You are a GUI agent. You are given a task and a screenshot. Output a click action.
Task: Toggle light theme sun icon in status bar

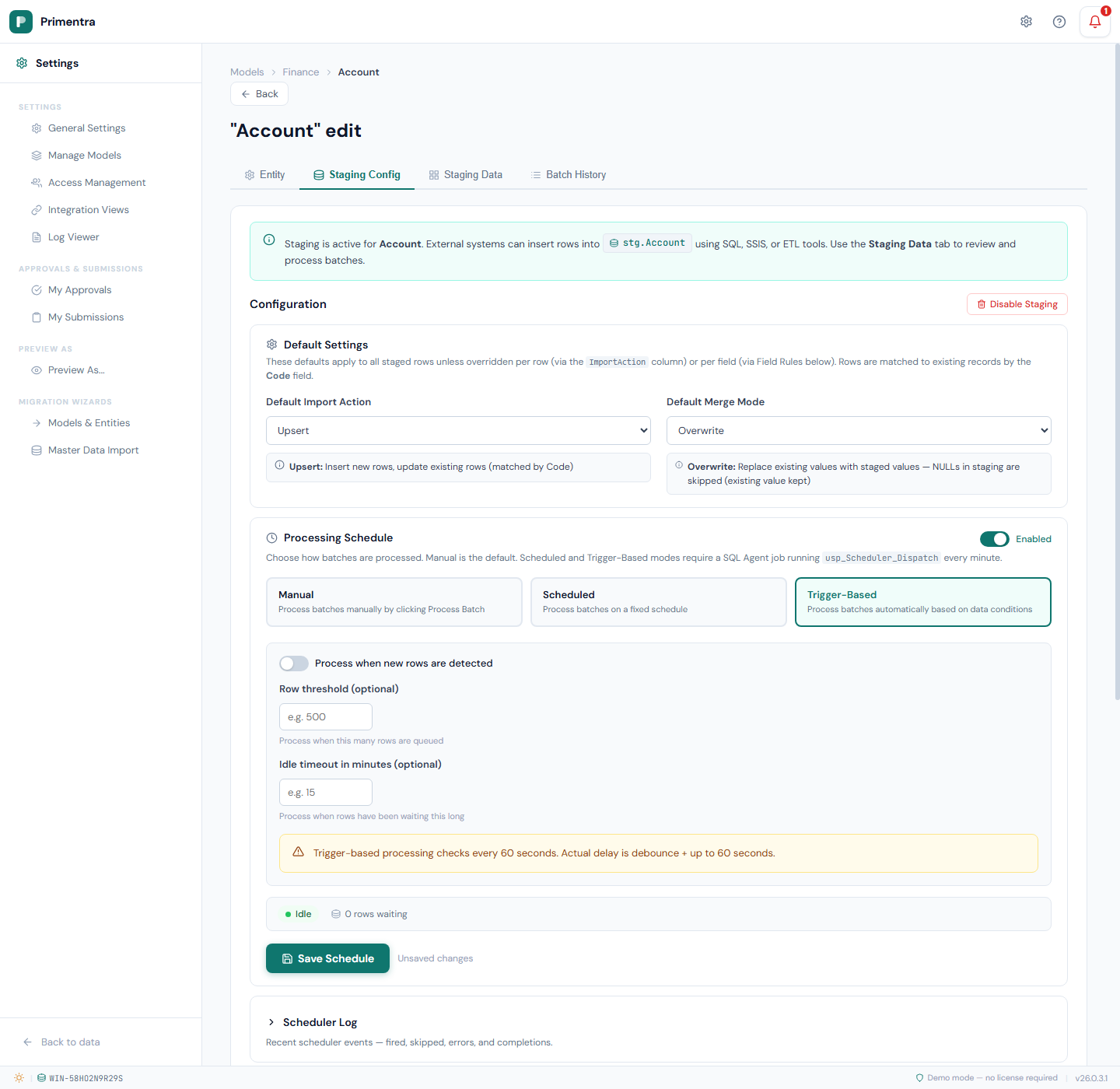point(19,1077)
